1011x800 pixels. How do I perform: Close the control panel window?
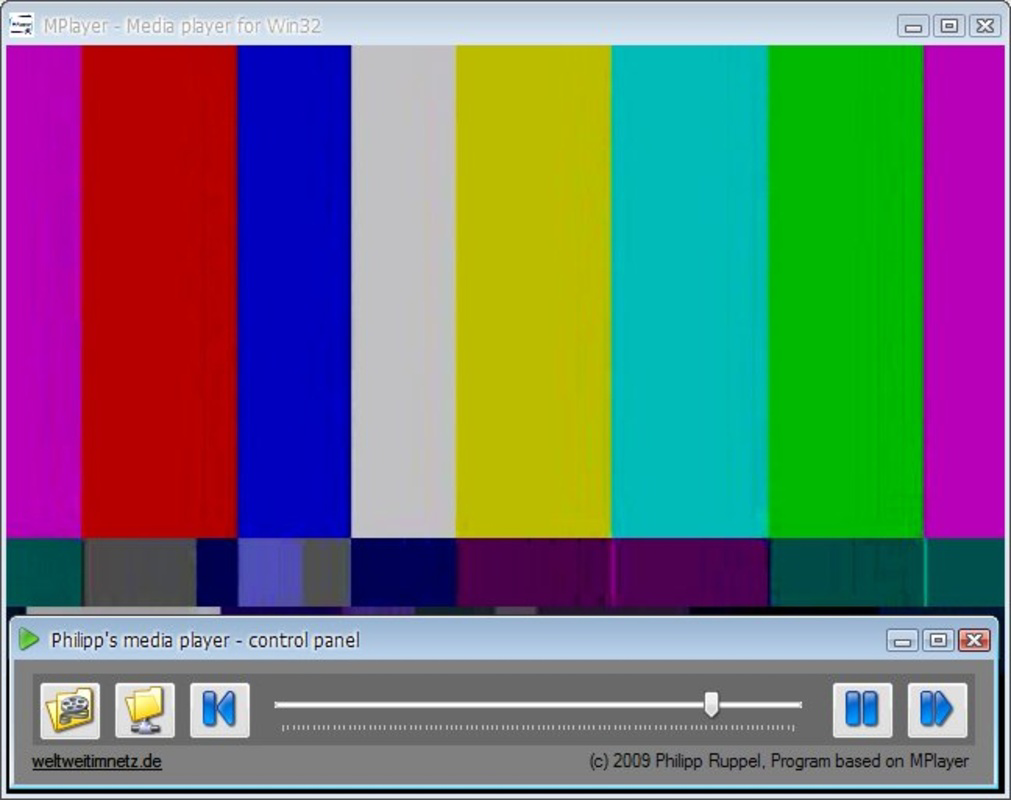click(x=974, y=641)
